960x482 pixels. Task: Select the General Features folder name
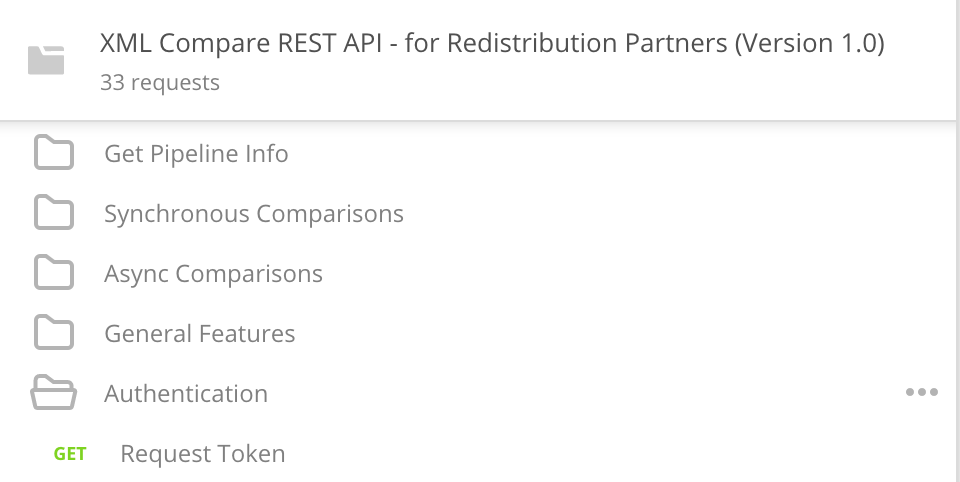point(200,334)
